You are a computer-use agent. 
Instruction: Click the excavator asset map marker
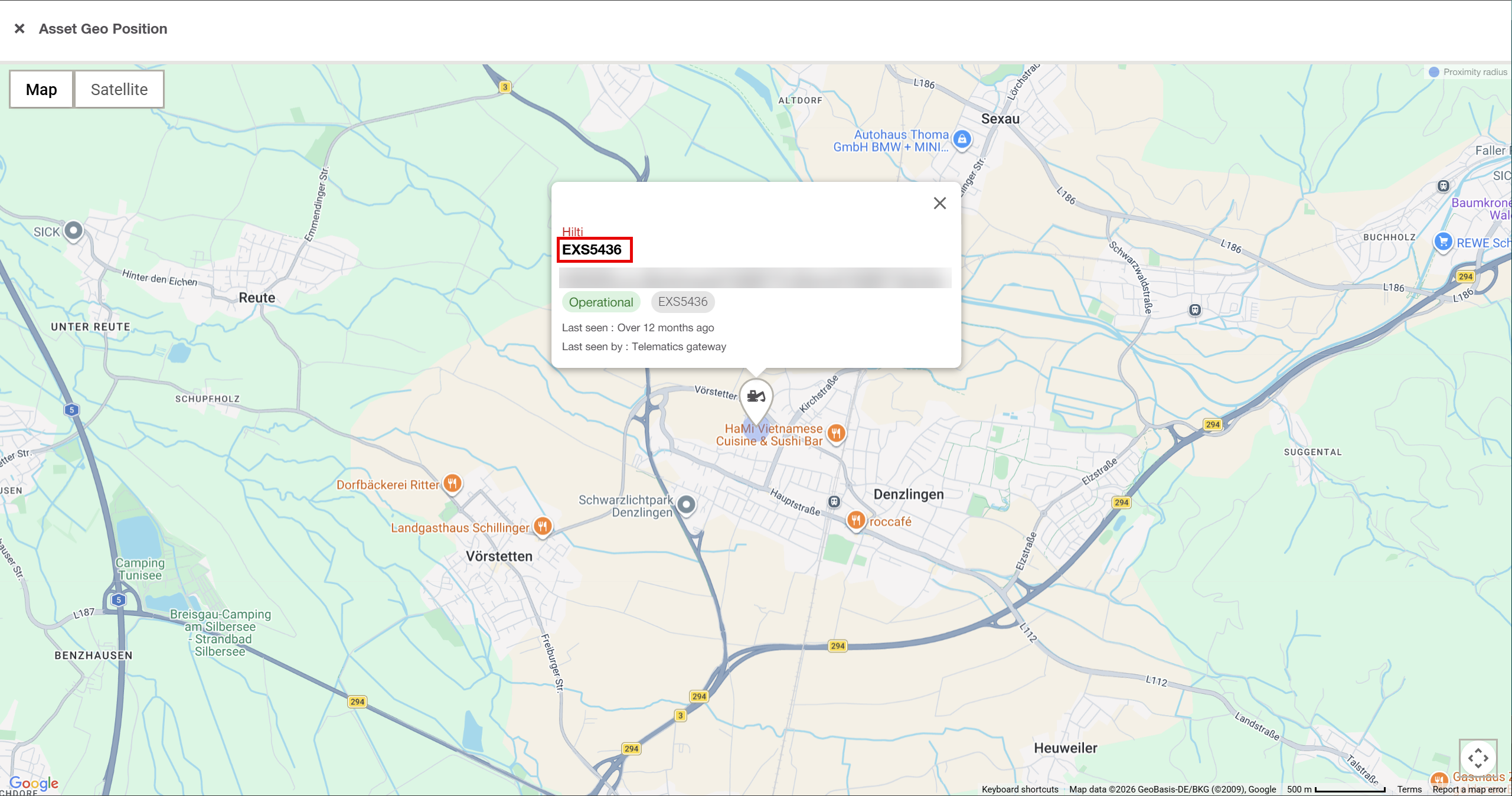(x=756, y=397)
